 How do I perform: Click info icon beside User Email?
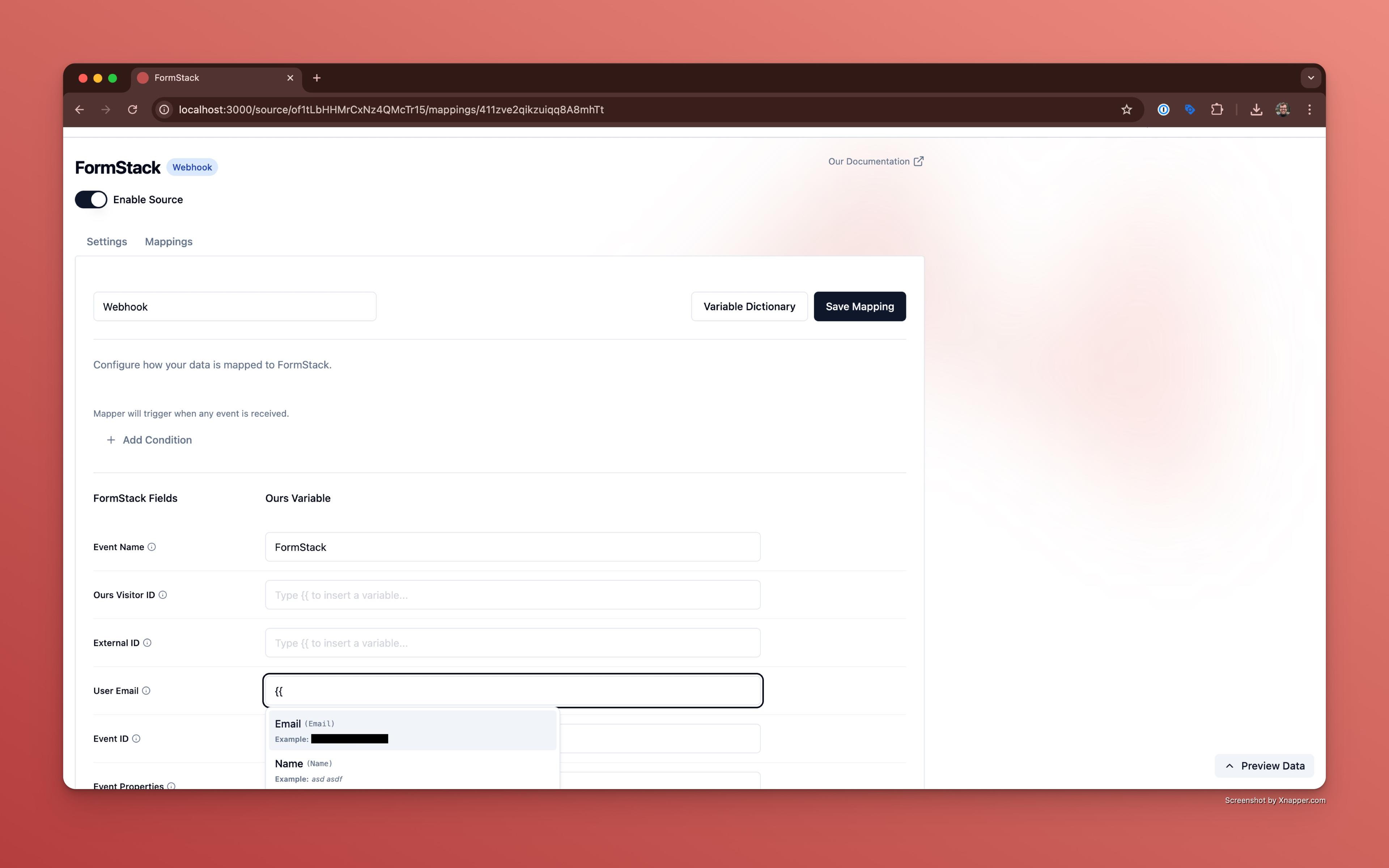146,691
